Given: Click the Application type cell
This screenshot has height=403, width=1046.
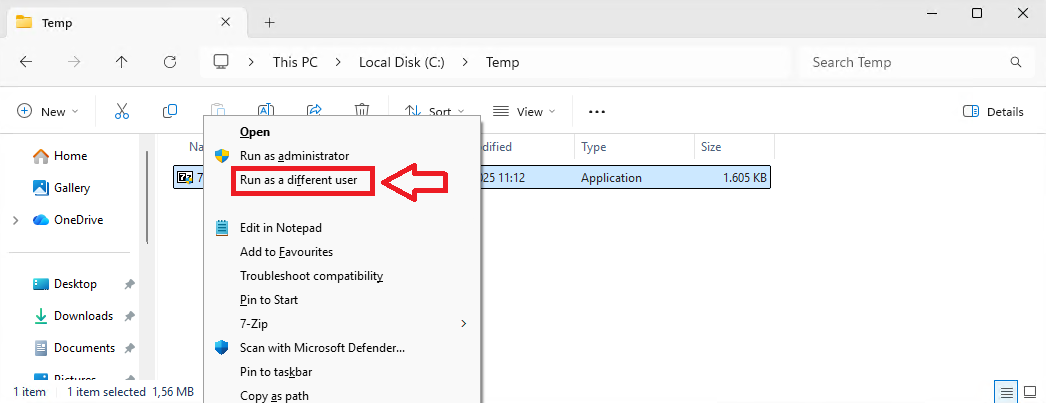Looking at the screenshot, I should point(611,177).
